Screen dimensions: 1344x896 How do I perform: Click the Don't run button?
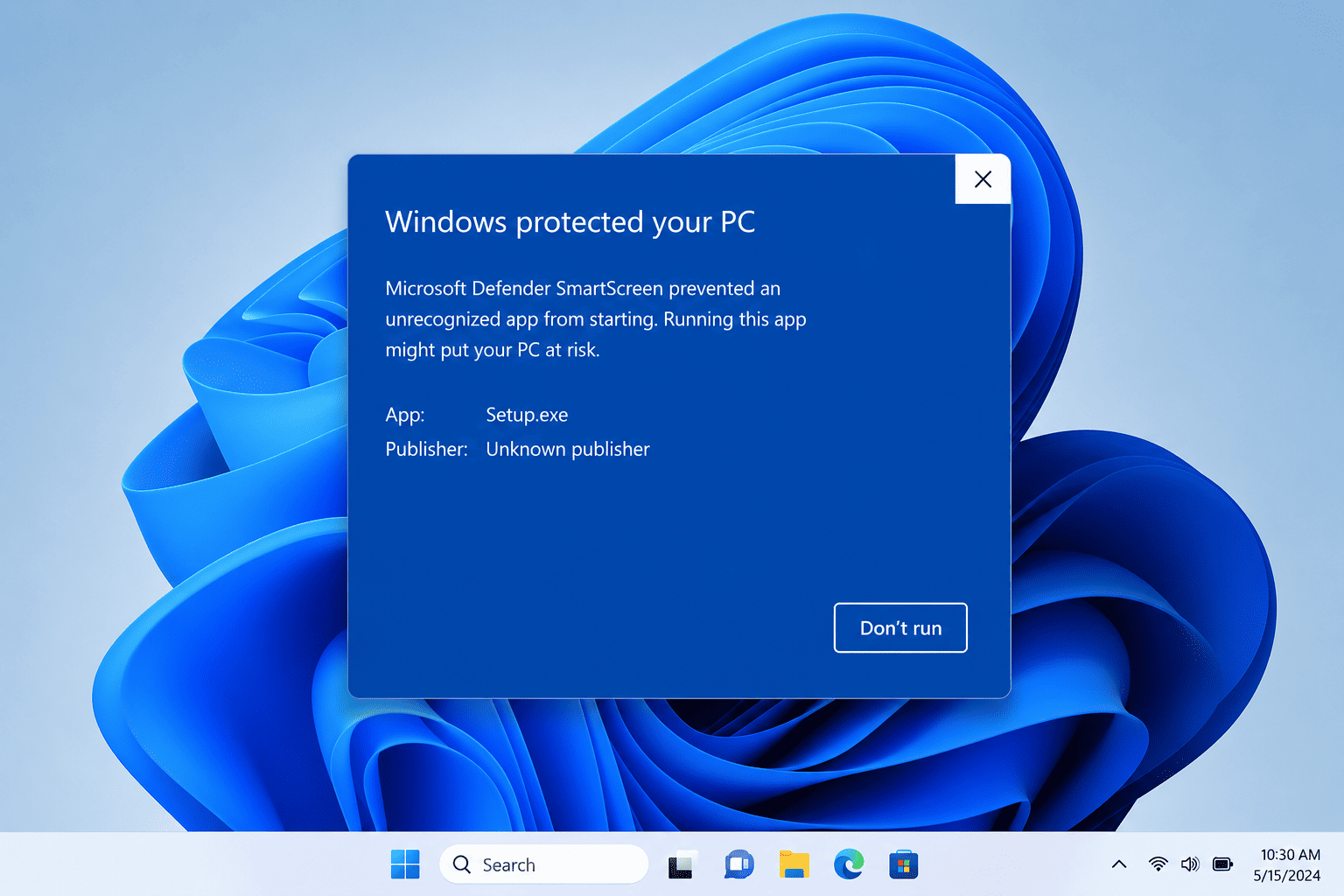coord(900,627)
